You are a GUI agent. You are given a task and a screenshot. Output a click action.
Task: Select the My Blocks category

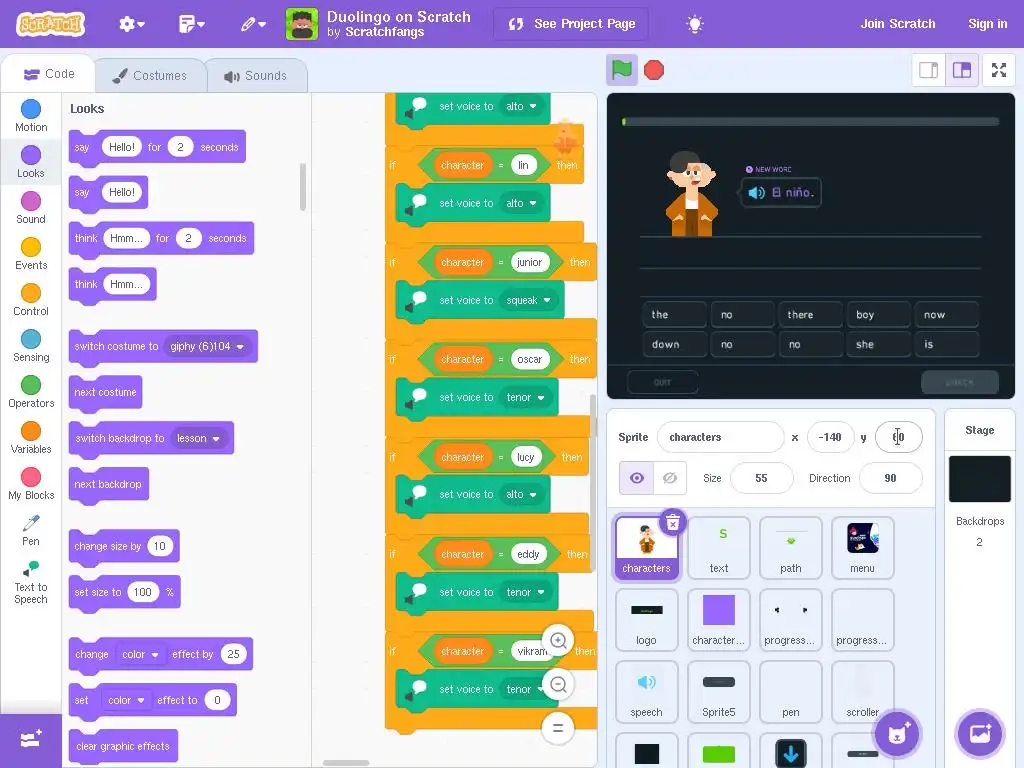[x=31, y=484]
